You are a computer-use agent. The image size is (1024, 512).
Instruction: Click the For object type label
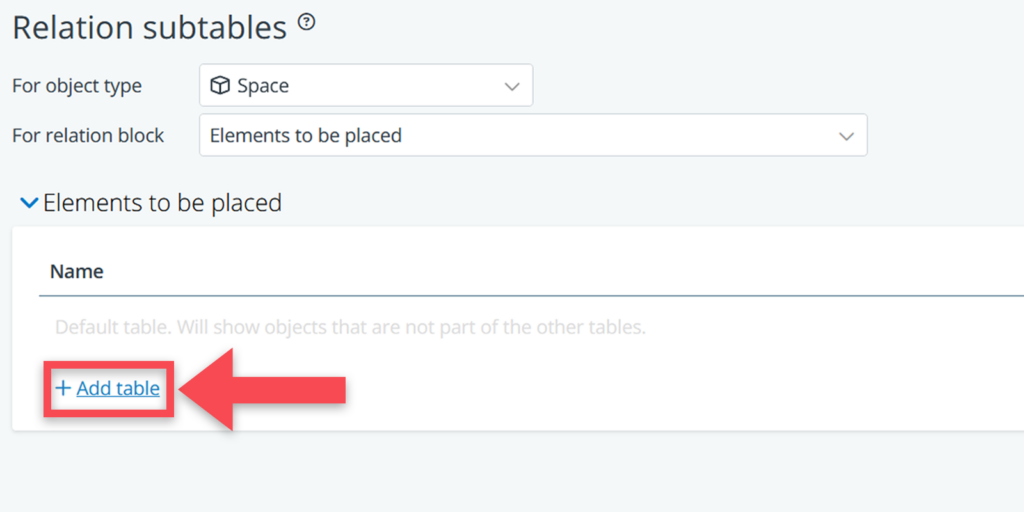(77, 86)
